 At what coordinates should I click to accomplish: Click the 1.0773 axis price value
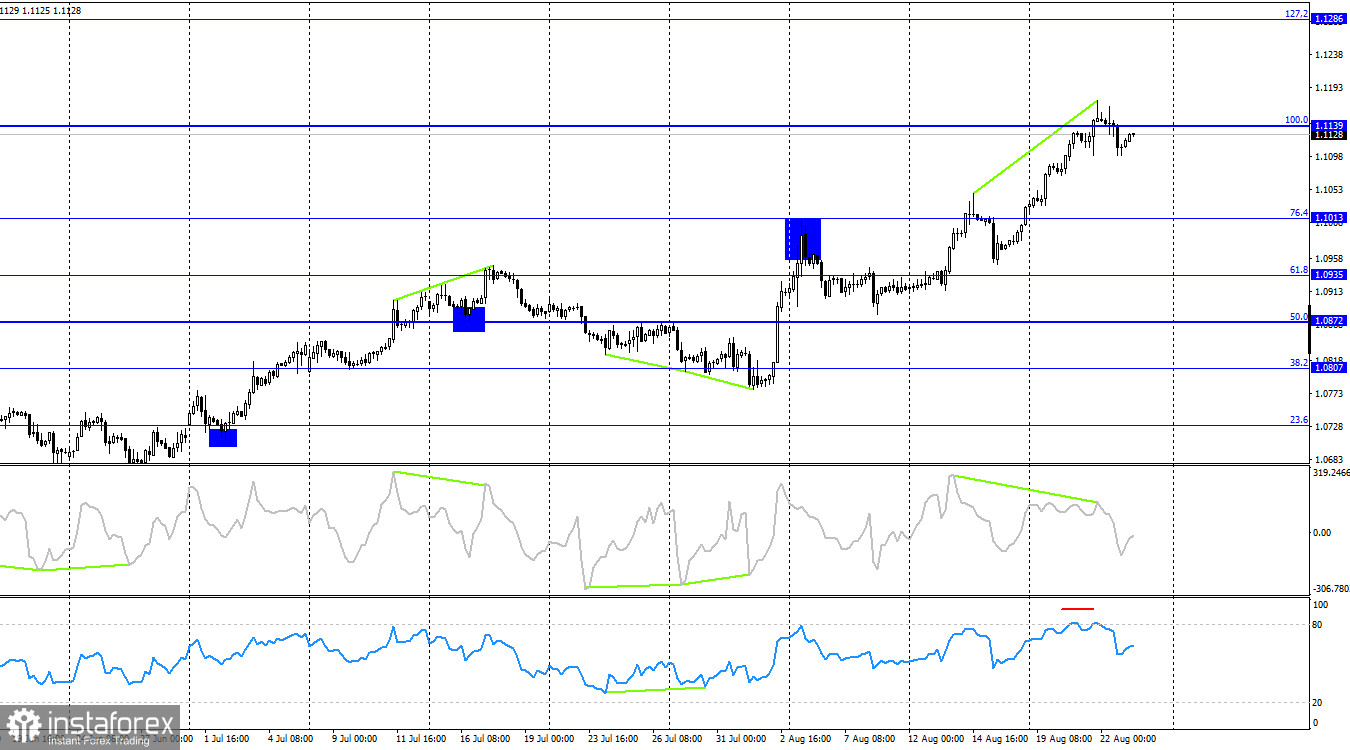[x=1331, y=394]
